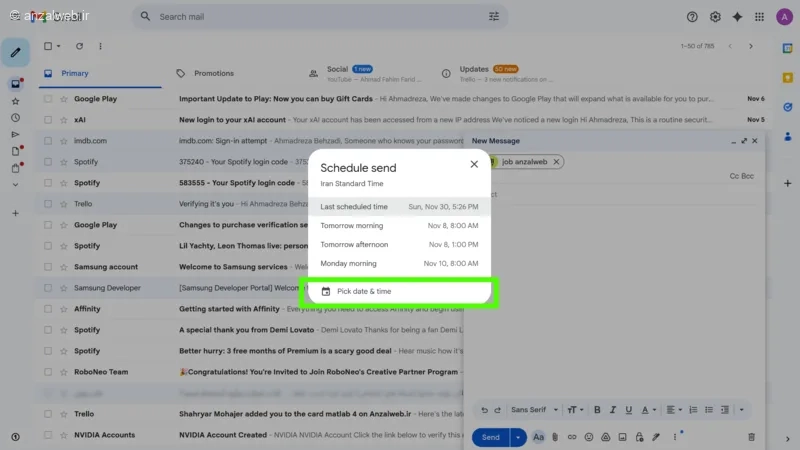
Task: Open the Starred folder in sidebar
Action: [x=15, y=101]
